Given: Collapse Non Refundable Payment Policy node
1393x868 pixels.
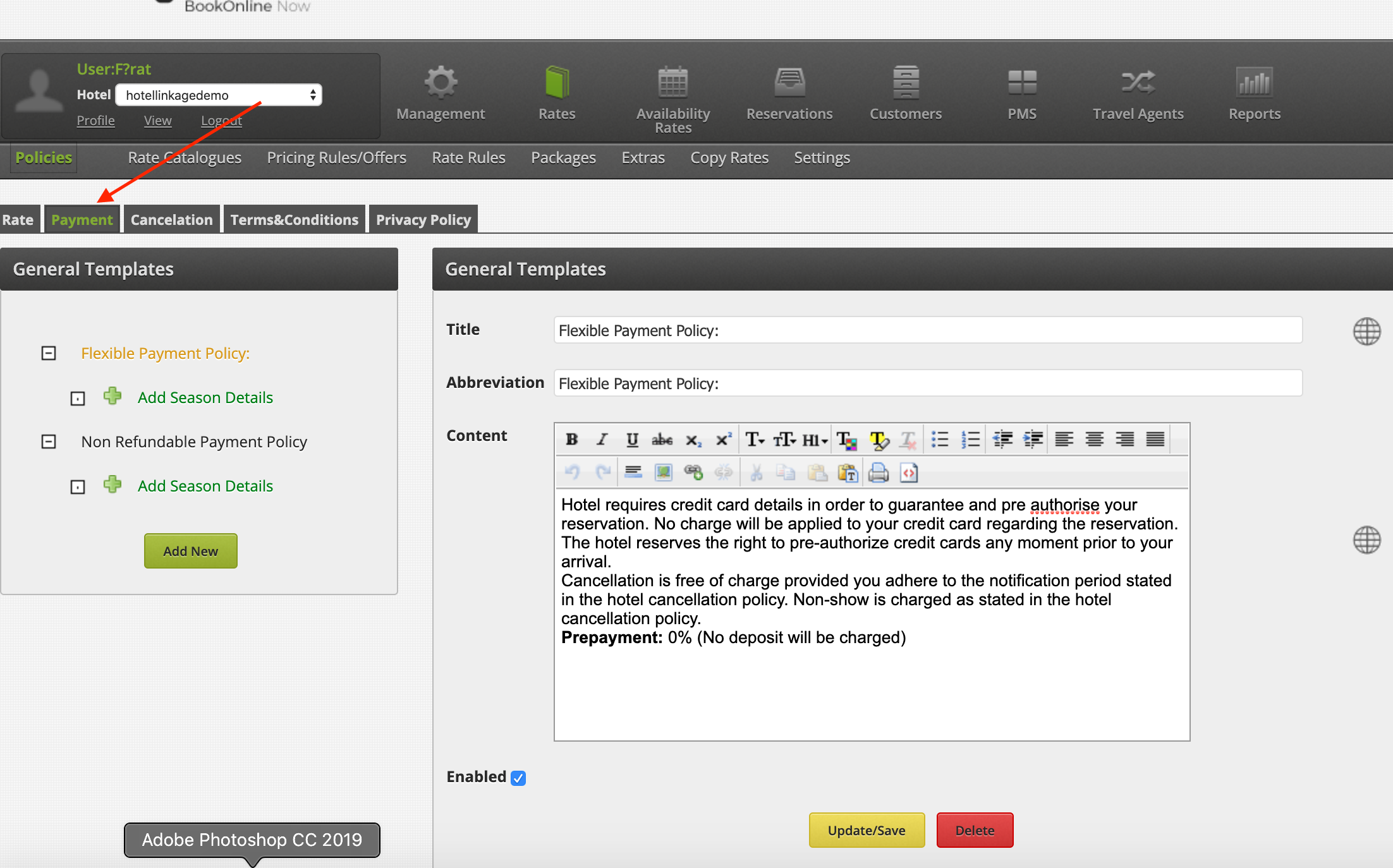Looking at the screenshot, I should [x=49, y=442].
